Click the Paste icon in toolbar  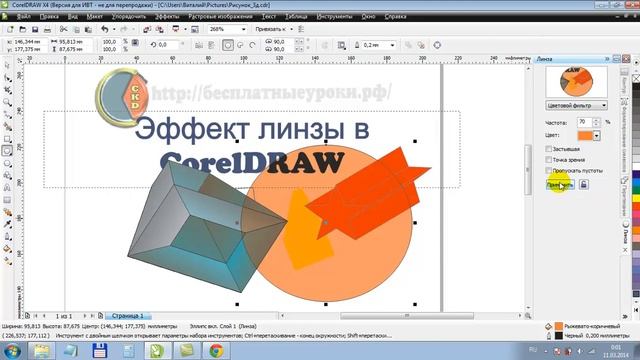pyautogui.click(x=88, y=29)
